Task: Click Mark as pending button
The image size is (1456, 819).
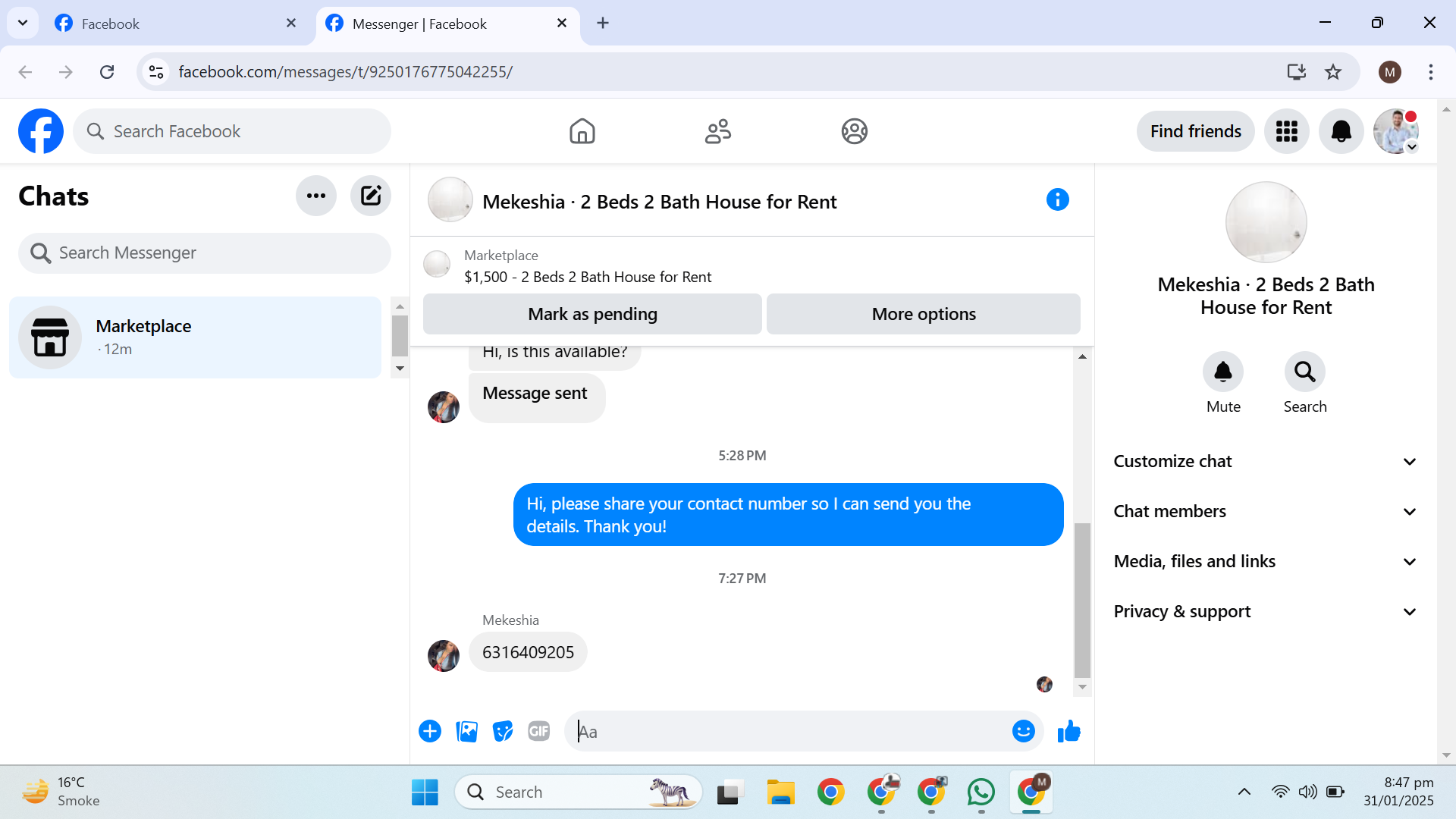Action: coord(592,314)
